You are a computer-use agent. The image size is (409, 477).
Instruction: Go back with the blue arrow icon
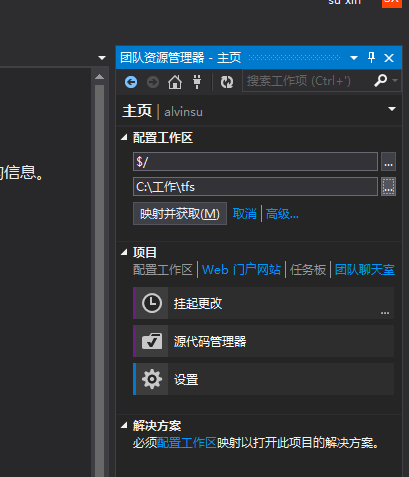click(x=131, y=82)
